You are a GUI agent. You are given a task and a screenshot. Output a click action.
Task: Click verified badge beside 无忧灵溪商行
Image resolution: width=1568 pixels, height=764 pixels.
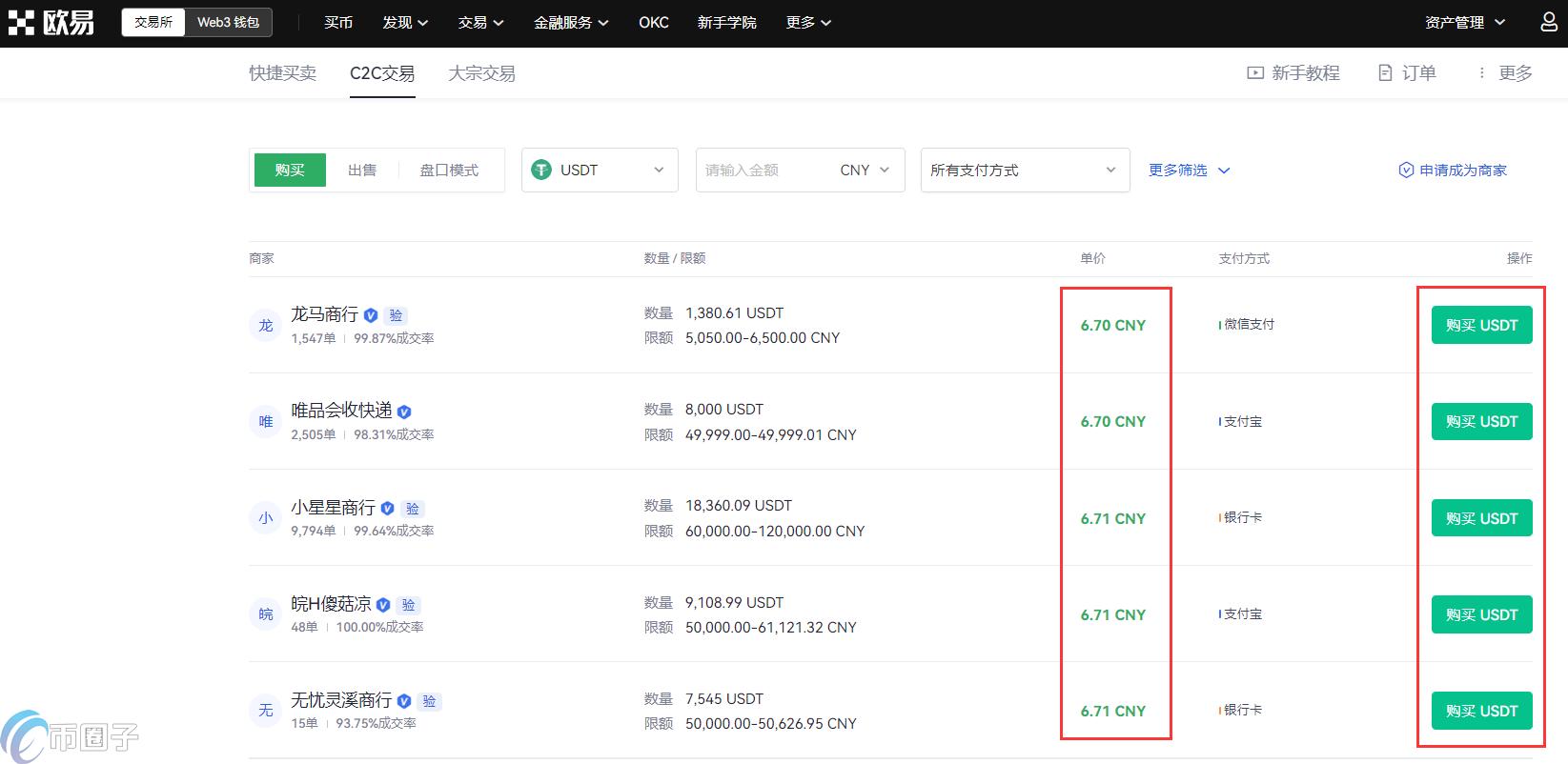pos(404,701)
